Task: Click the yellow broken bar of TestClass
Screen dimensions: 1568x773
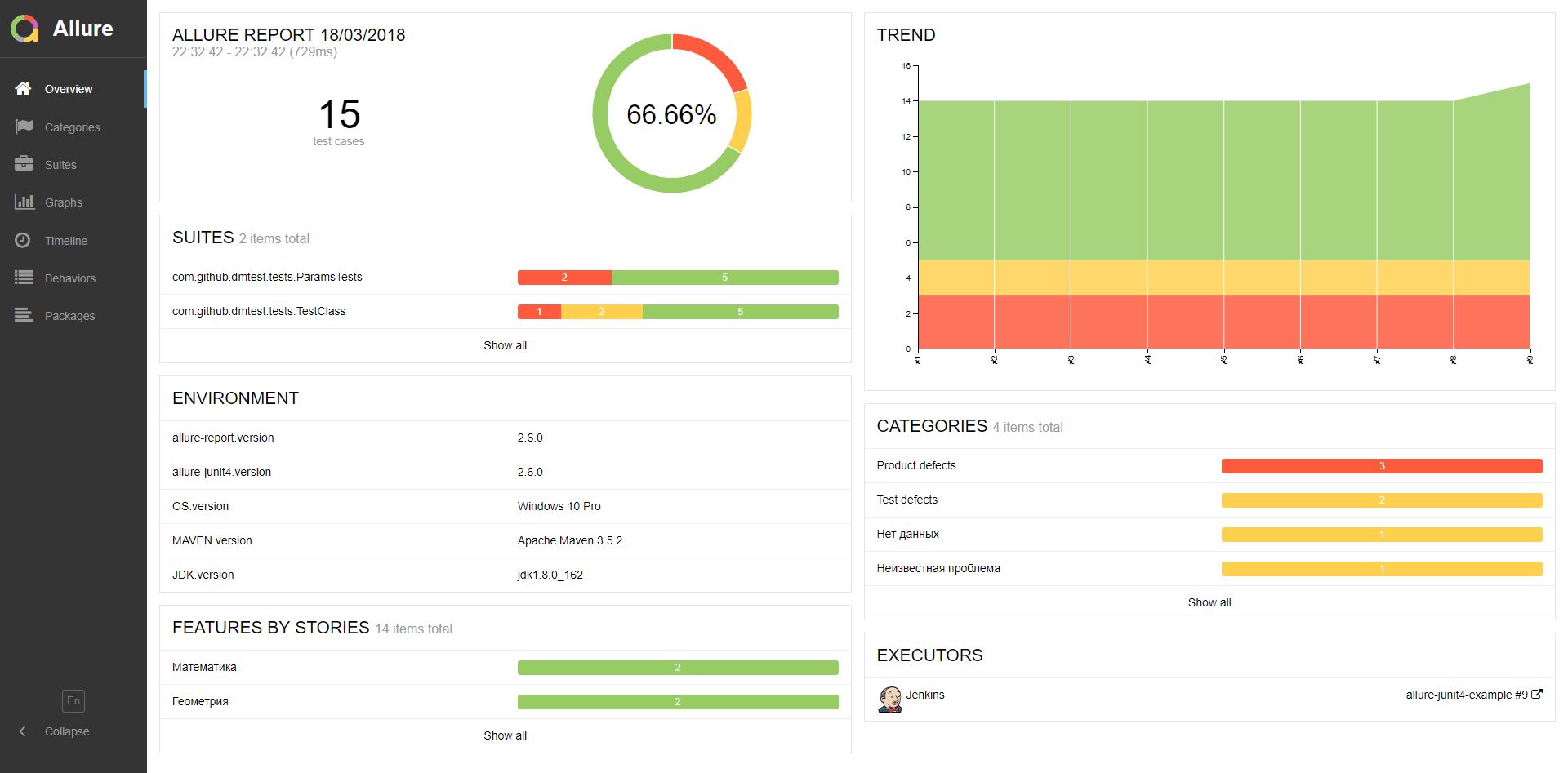Action: coord(602,312)
